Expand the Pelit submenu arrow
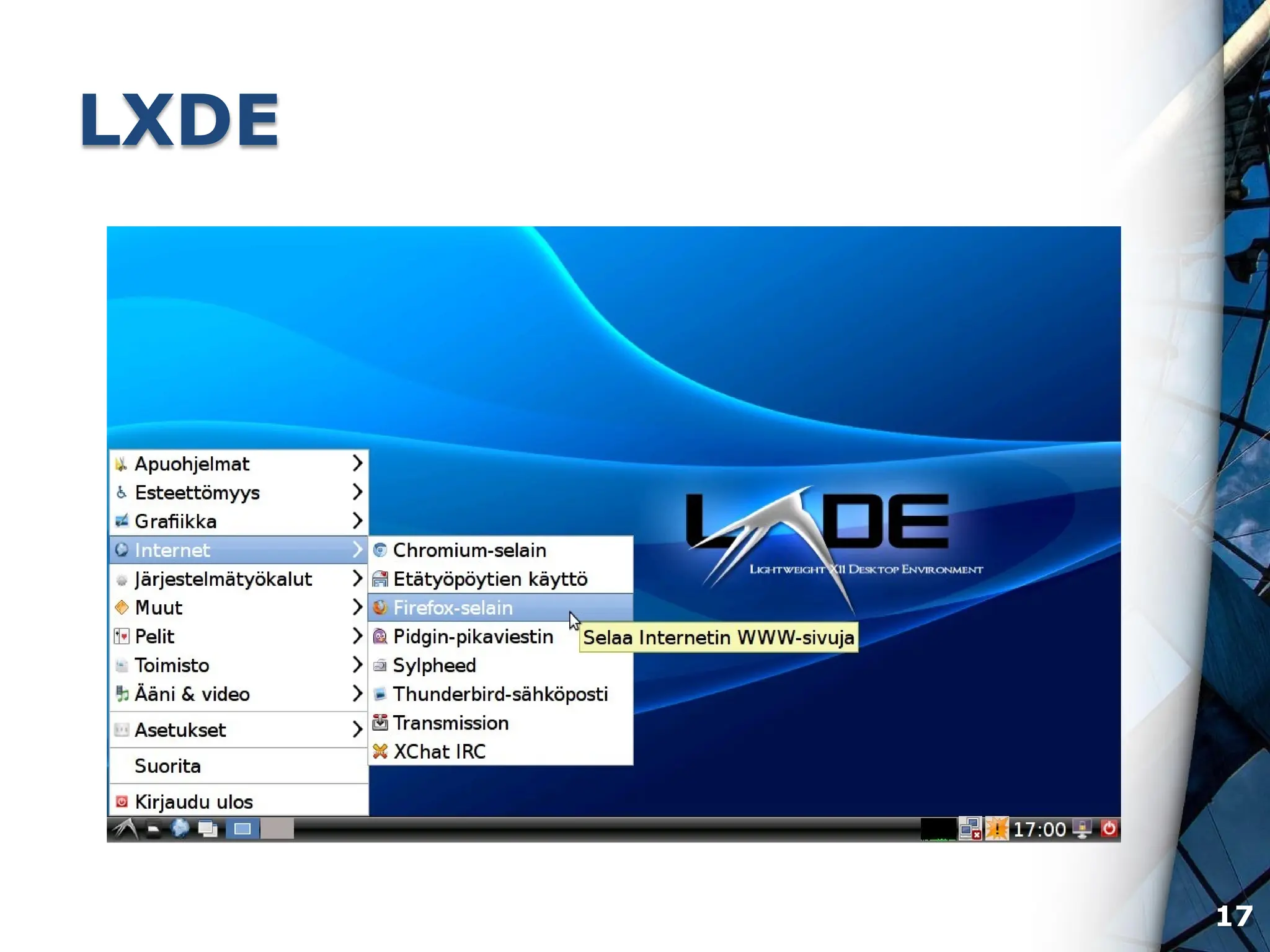Viewport: 1270px width, 952px height. [357, 636]
